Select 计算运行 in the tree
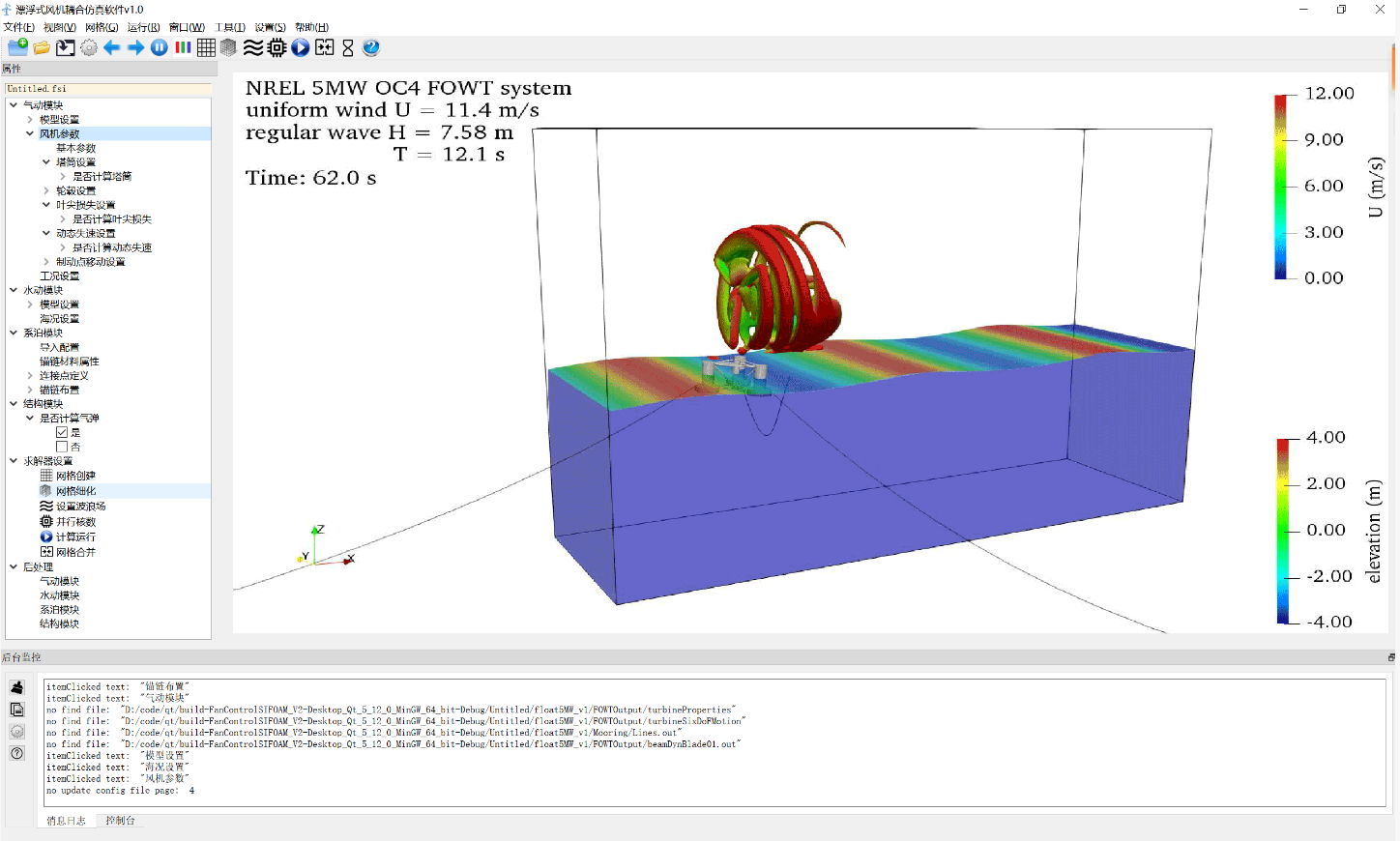Screen dimensions: 1400x841 [75, 536]
